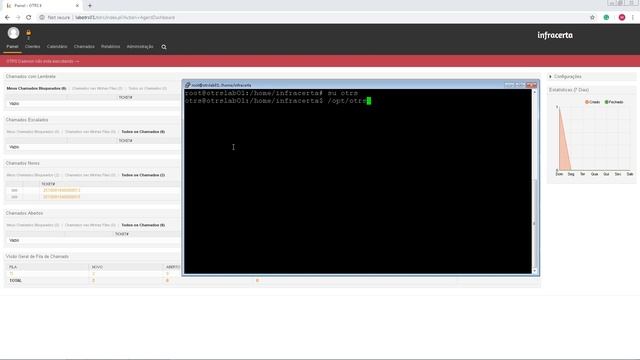
Task: Open a new browser tab
Action: pos(90,6)
